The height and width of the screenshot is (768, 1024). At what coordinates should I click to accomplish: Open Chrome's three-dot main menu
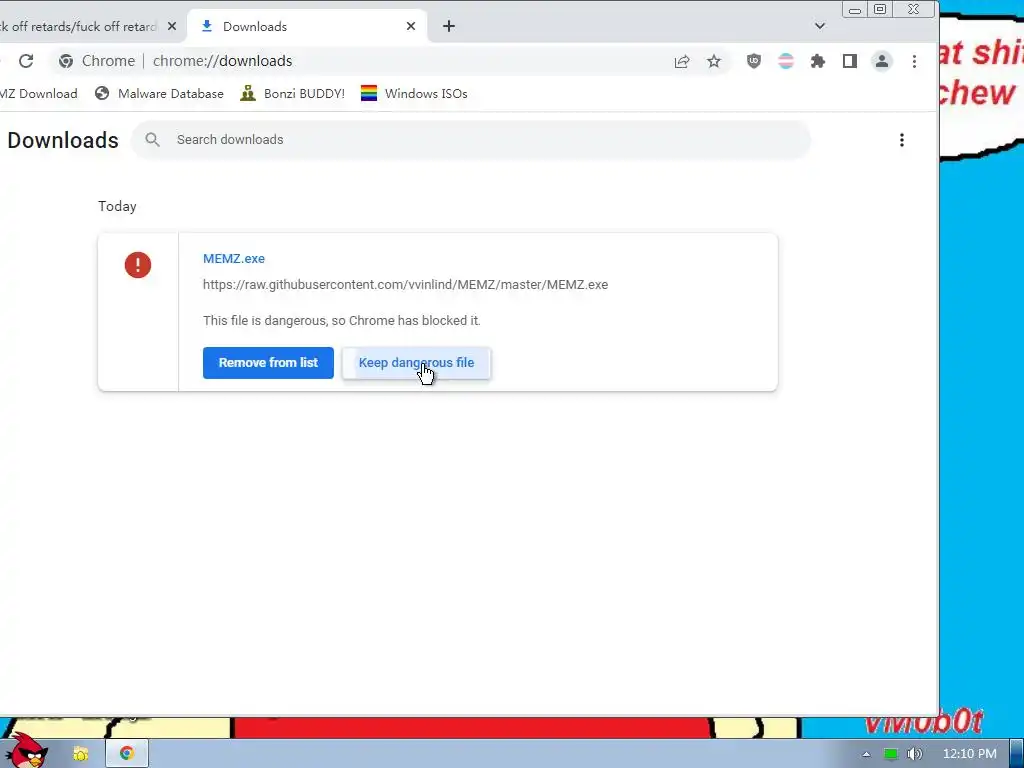914,61
